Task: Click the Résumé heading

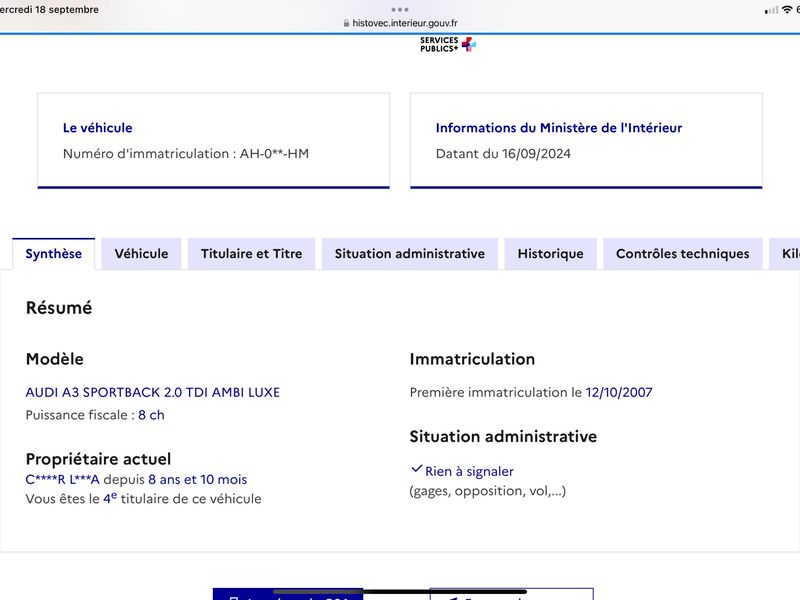Action: [59, 308]
